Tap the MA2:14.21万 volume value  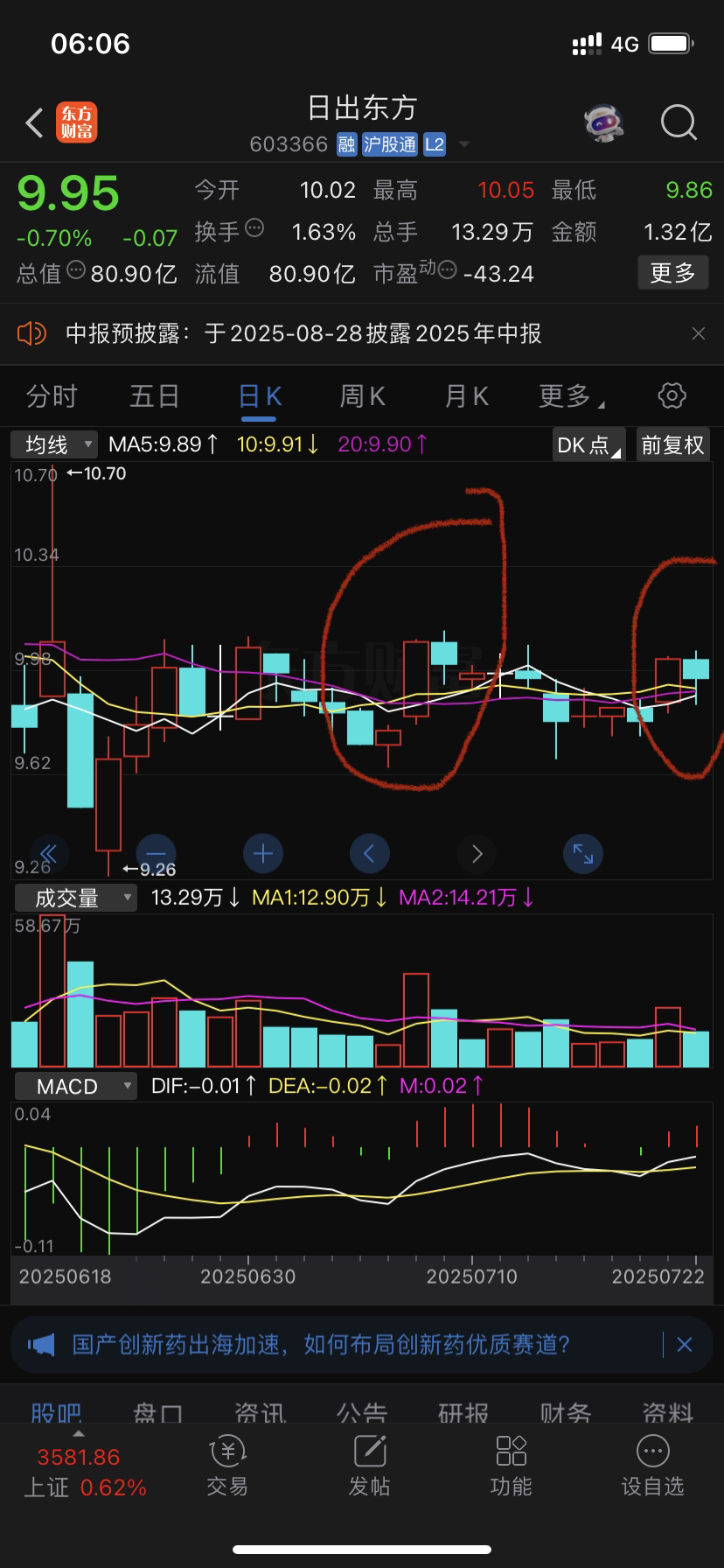pos(467,898)
